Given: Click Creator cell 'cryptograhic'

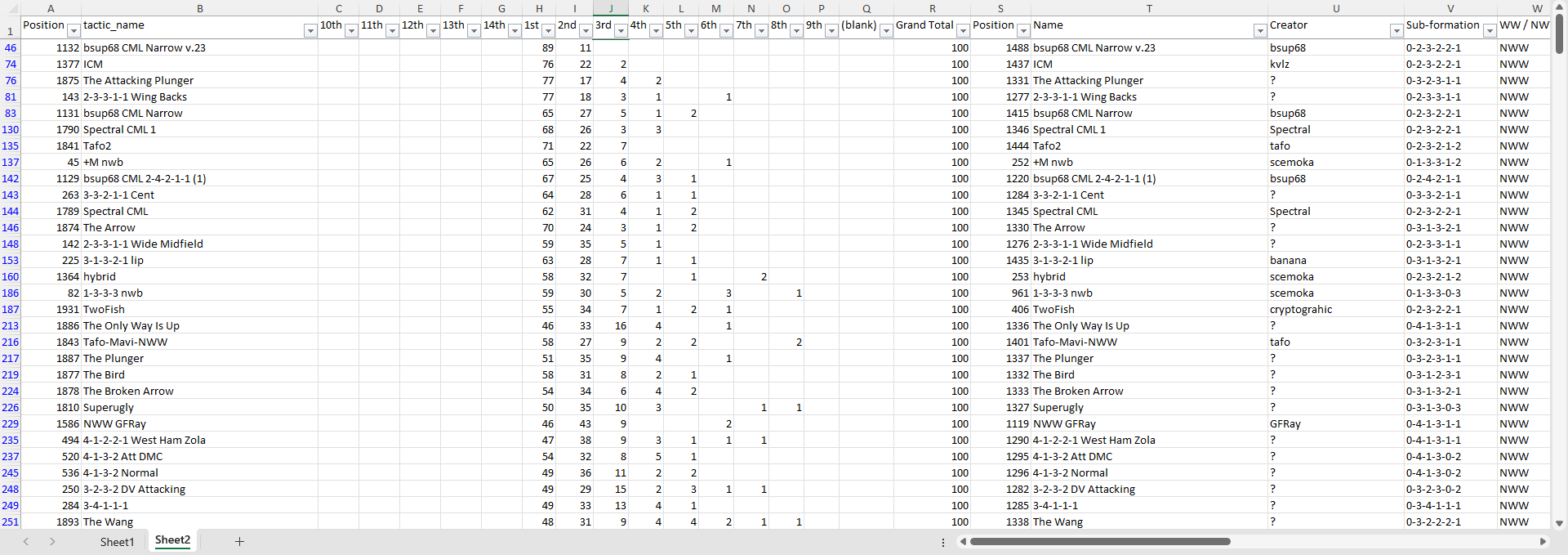Looking at the screenshot, I should tap(1336, 309).
